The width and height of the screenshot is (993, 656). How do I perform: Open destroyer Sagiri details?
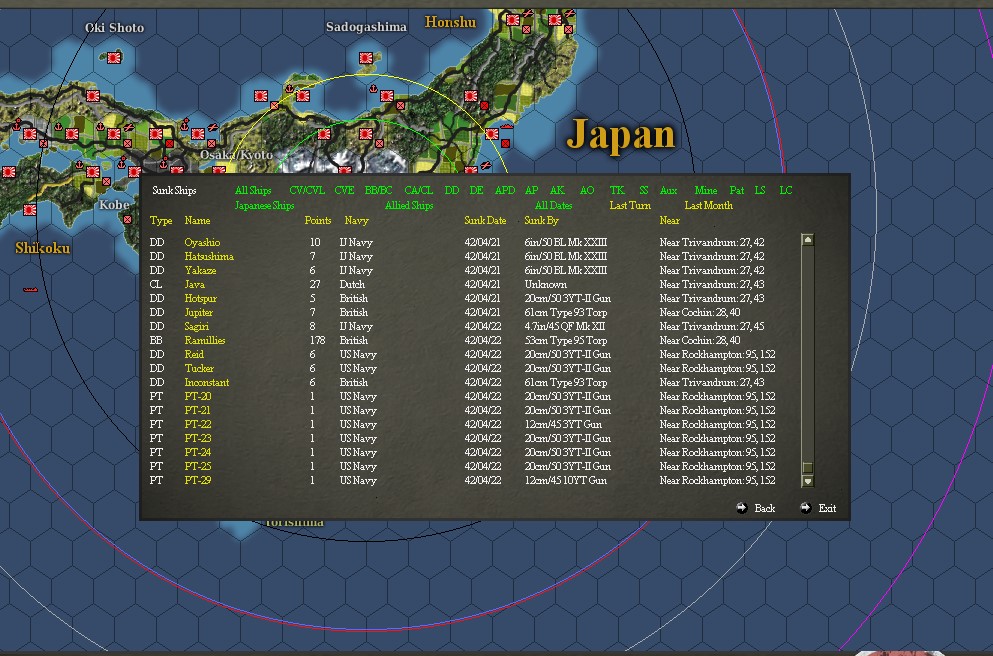[196, 326]
